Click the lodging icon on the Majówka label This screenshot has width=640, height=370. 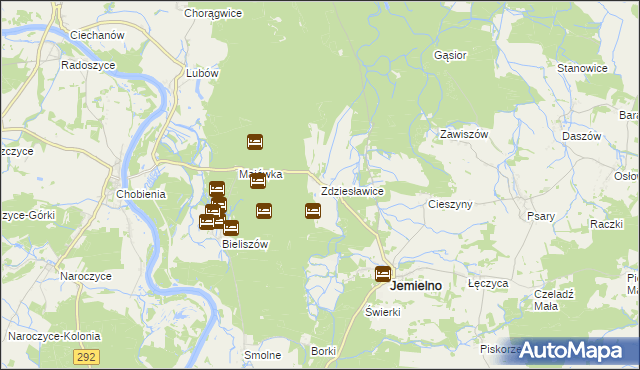point(258,181)
